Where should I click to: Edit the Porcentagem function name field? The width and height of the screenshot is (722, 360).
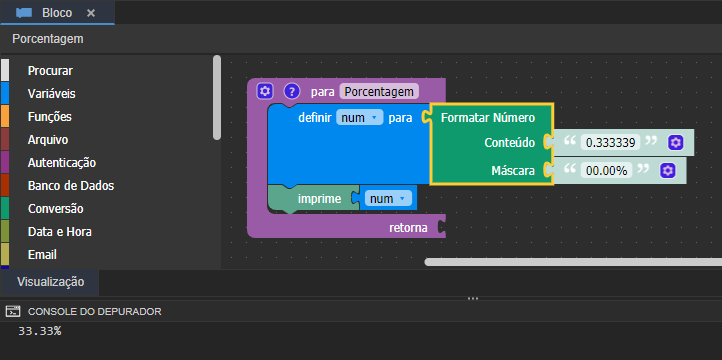(379, 92)
